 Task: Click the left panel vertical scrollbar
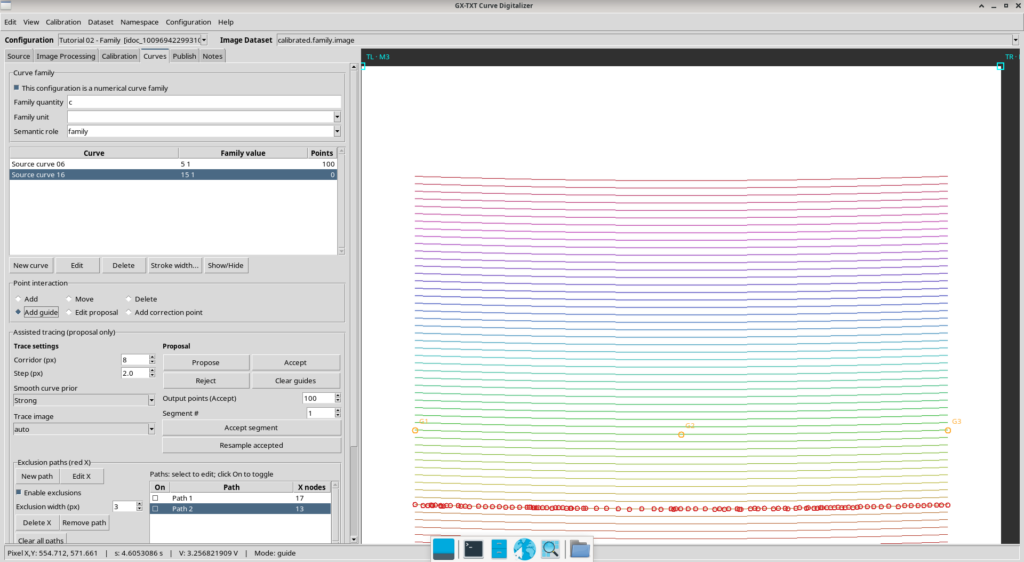pos(354,303)
